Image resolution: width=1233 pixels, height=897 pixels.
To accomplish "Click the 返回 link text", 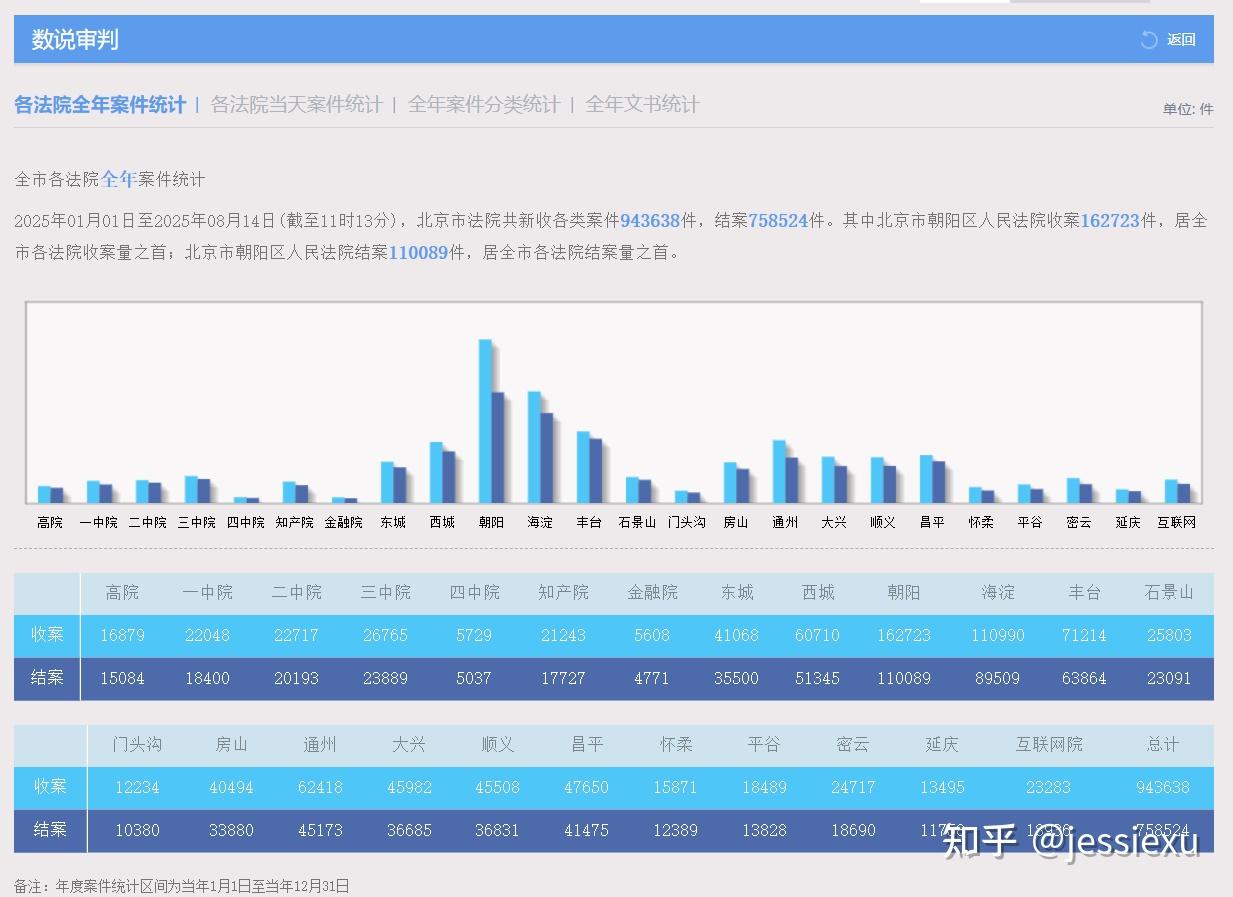I will [1181, 40].
